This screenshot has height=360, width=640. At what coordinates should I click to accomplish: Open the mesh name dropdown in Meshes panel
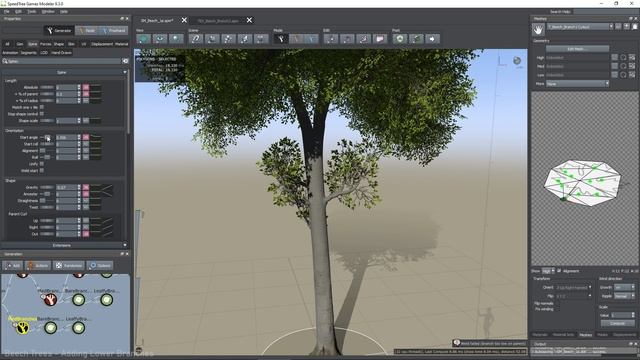[580, 27]
